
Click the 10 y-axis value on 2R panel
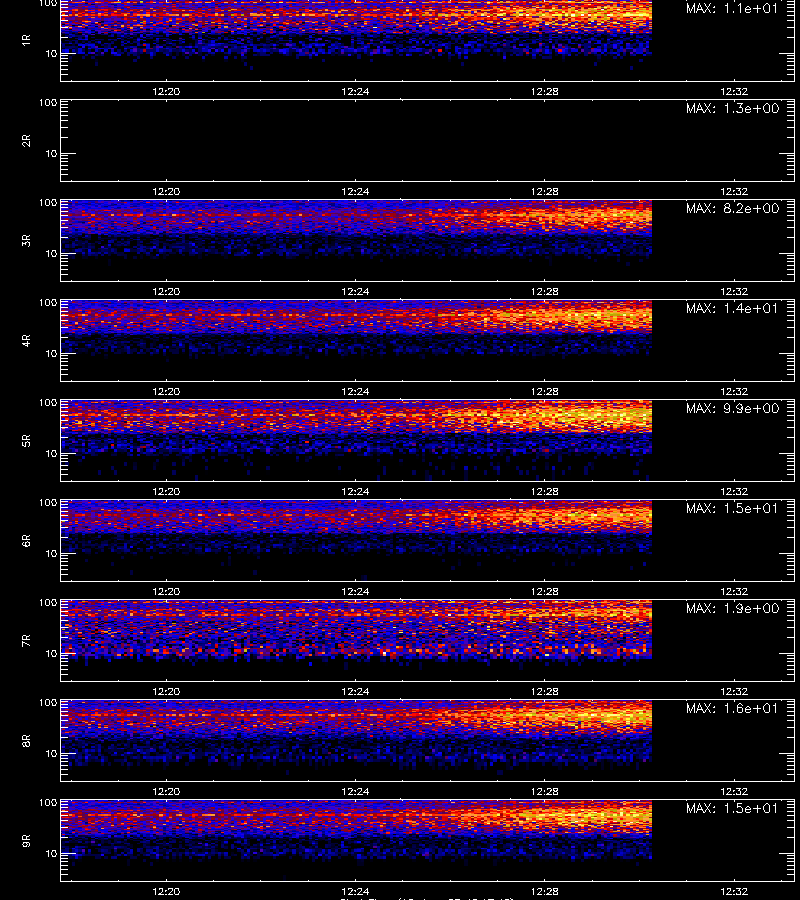pyautogui.click(x=51, y=153)
